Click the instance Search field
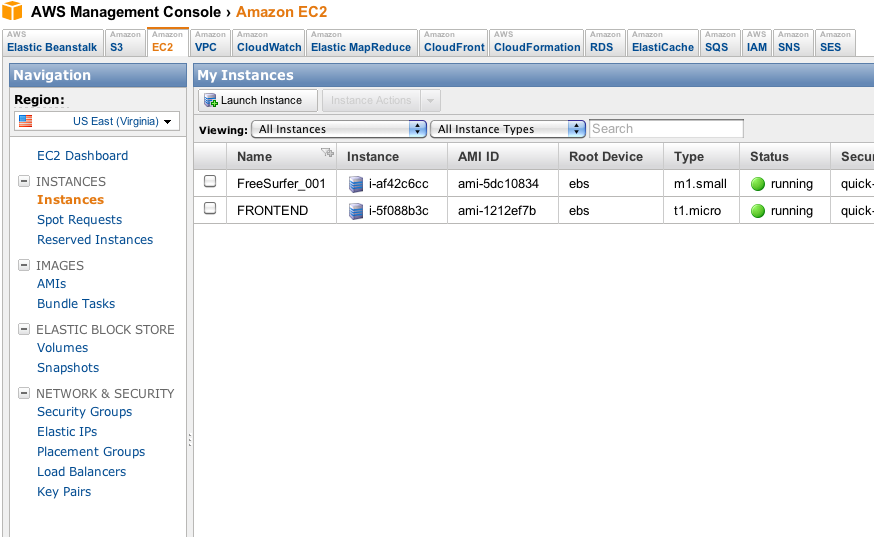Image resolution: width=874 pixels, height=537 pixels. [x=666, y=129]
